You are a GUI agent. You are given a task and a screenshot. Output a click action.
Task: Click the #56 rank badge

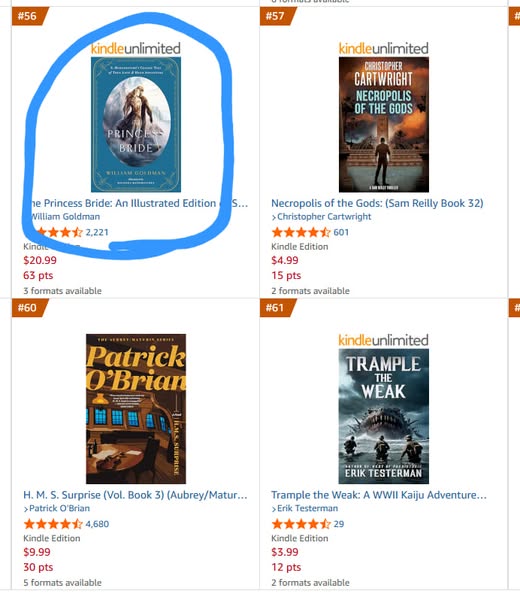30,16
